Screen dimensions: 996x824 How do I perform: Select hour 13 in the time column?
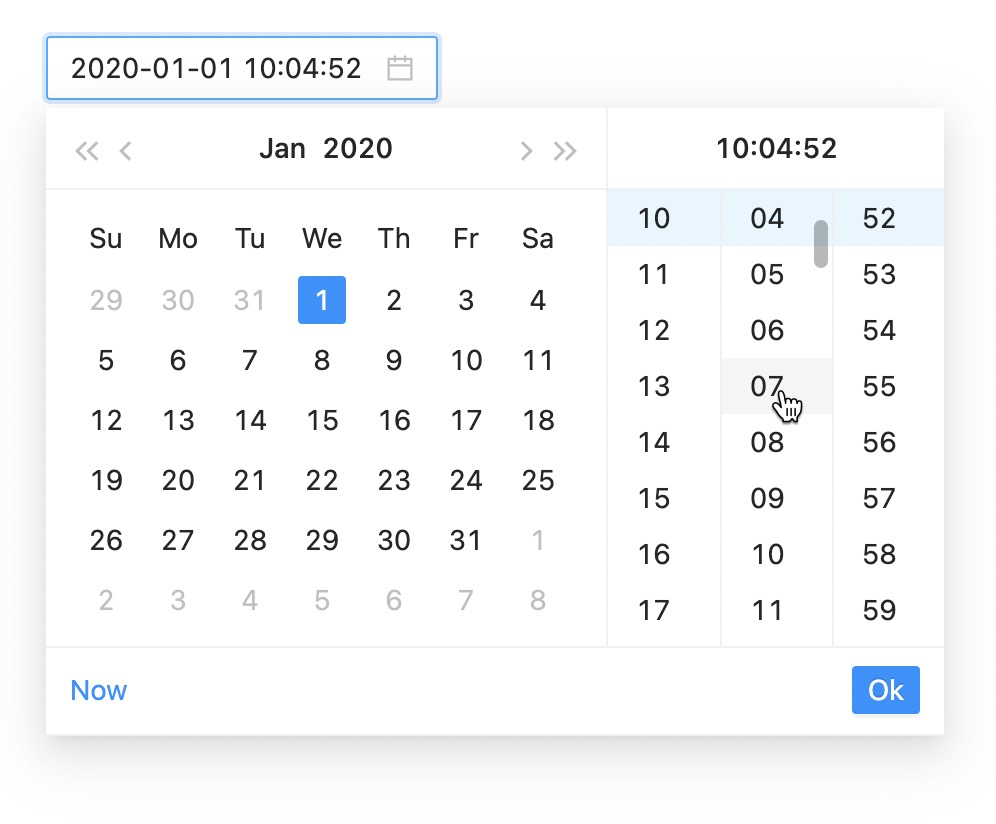tap(652, 386)
